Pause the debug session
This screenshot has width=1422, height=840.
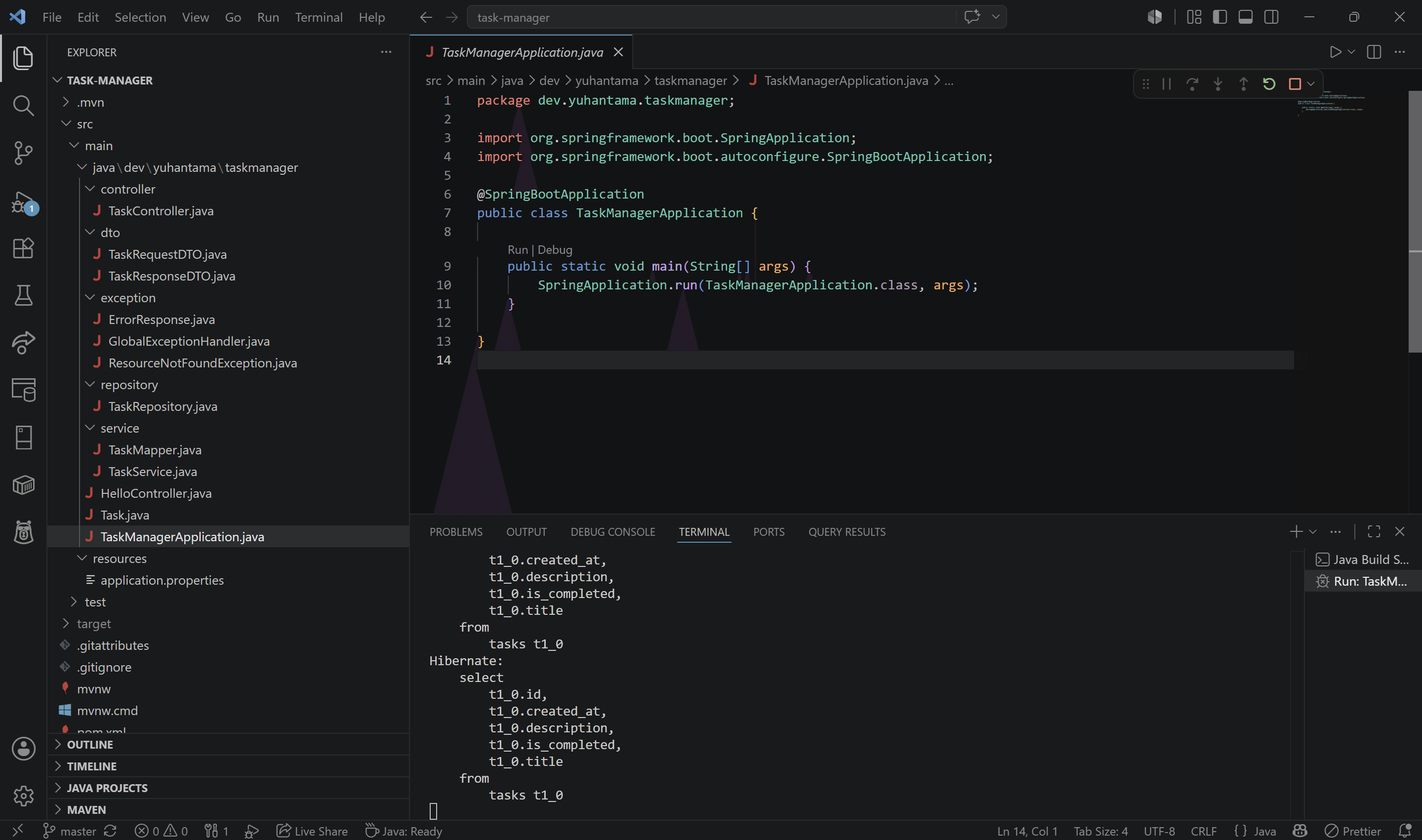[x=1167, y=84]
